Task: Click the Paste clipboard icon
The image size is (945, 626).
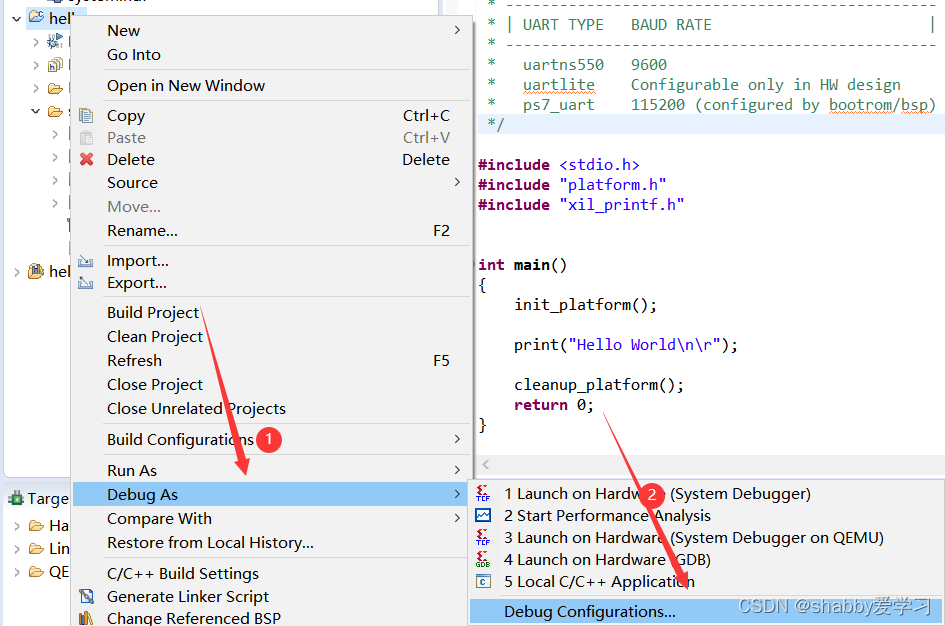Action: click(x=86, y=138)
